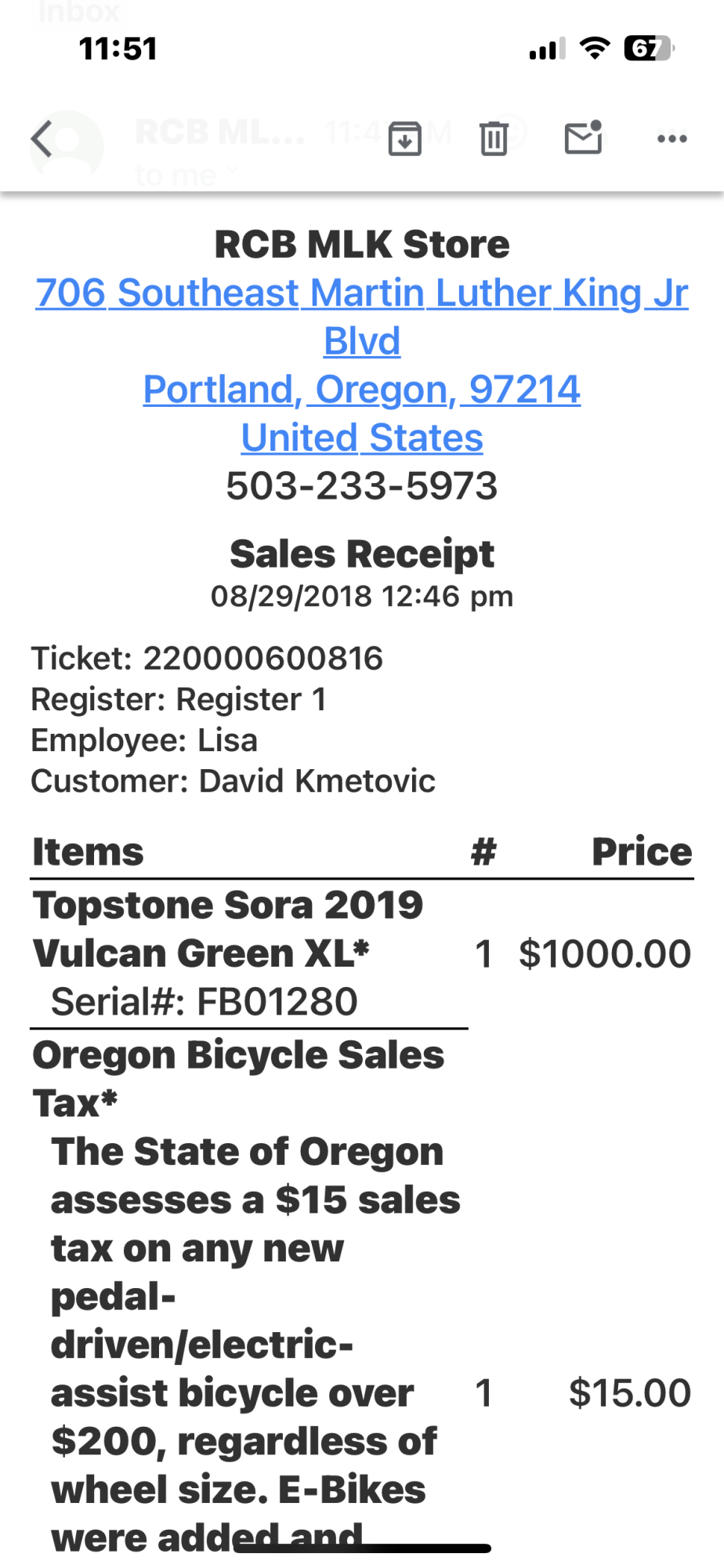Open the 'United States' location link

tap(361, 437)
